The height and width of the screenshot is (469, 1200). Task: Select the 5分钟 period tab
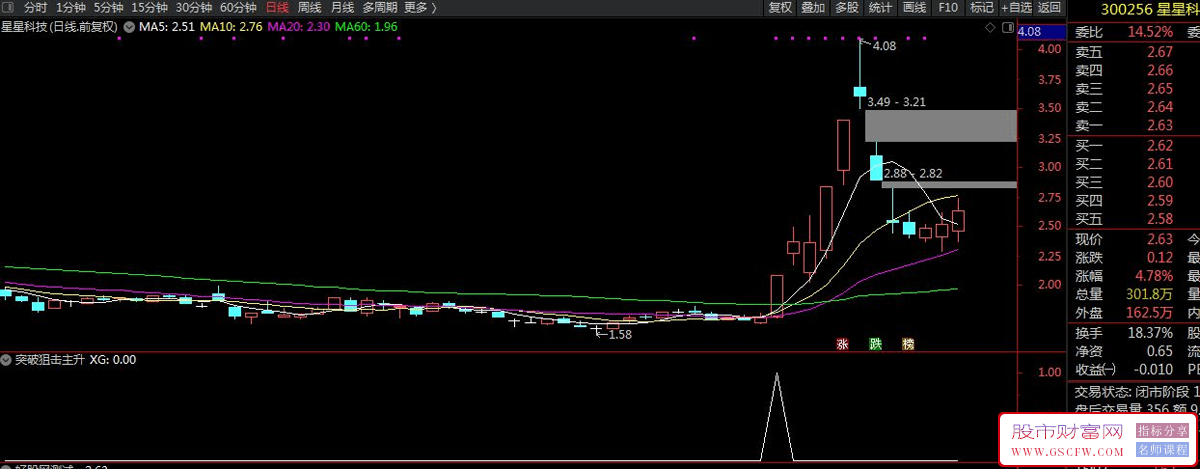click(109, 7)
